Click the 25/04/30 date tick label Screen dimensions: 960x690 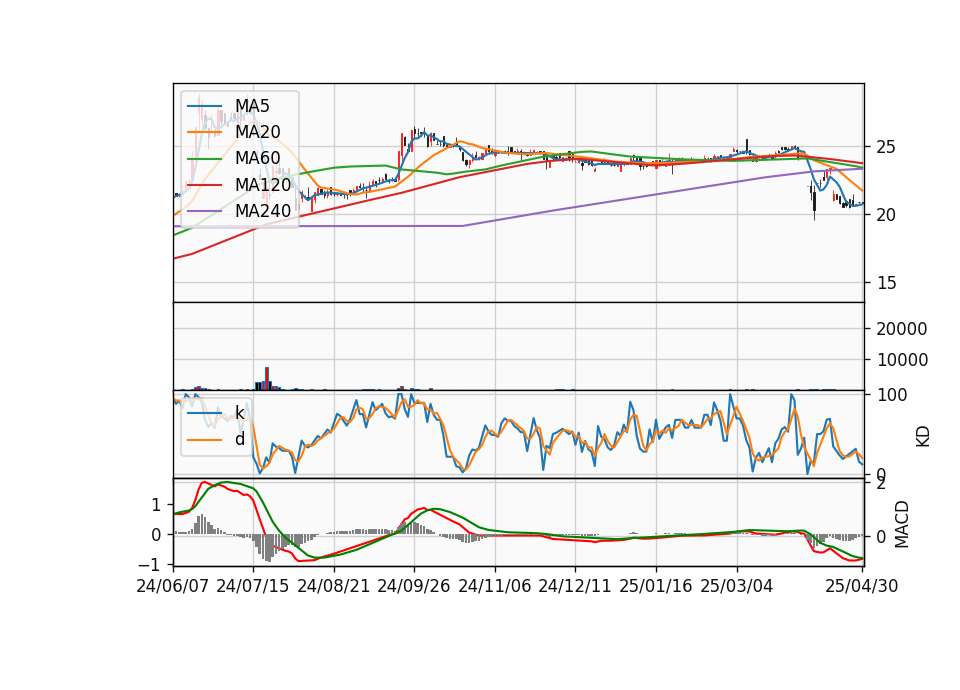pos(861,586)
